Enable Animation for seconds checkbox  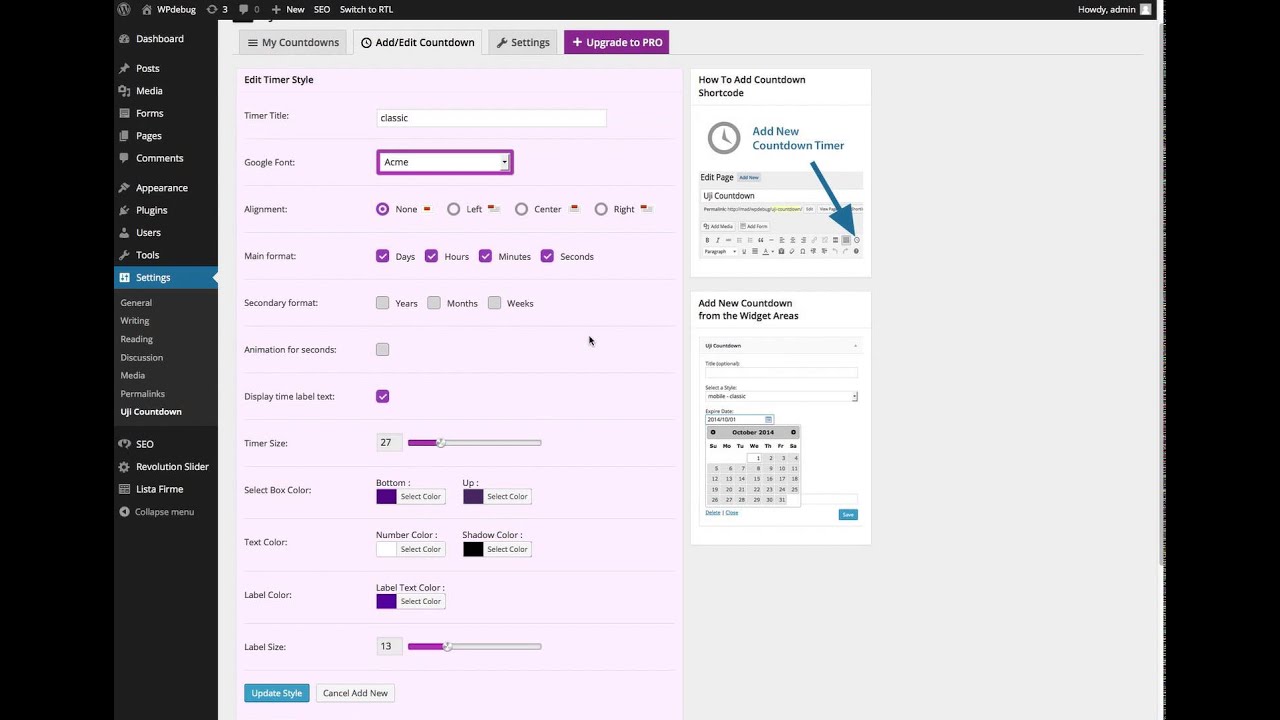point(382,349)
